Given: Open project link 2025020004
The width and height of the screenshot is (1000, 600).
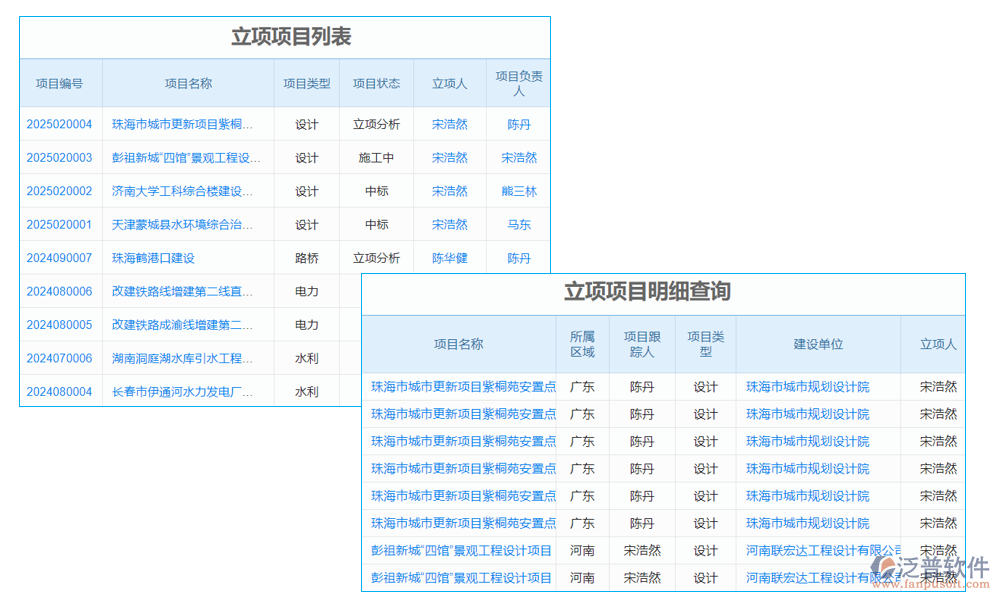Looking at the screenshot, I should click(61, 124).
